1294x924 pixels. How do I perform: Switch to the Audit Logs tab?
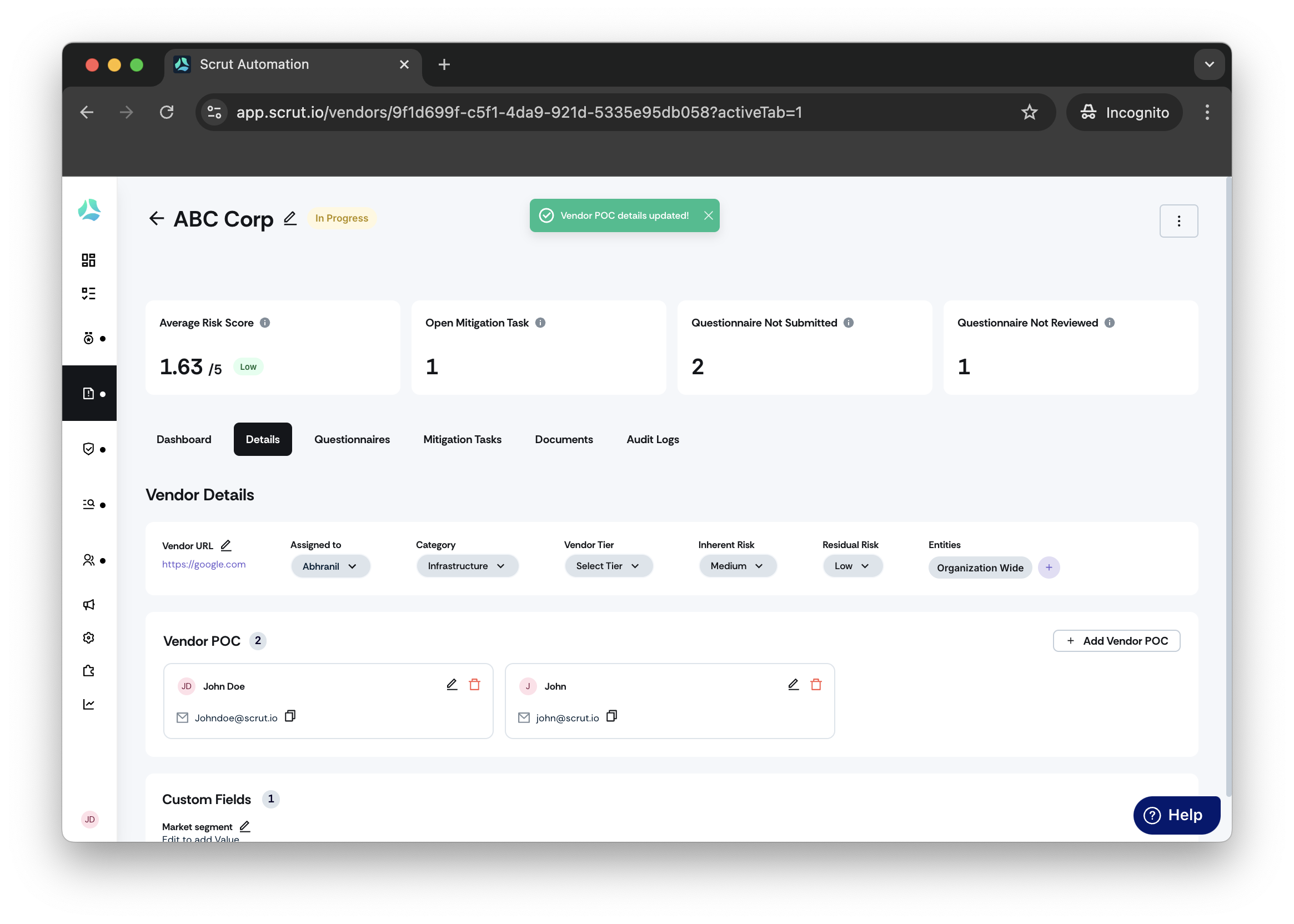[x=652, y=439]
